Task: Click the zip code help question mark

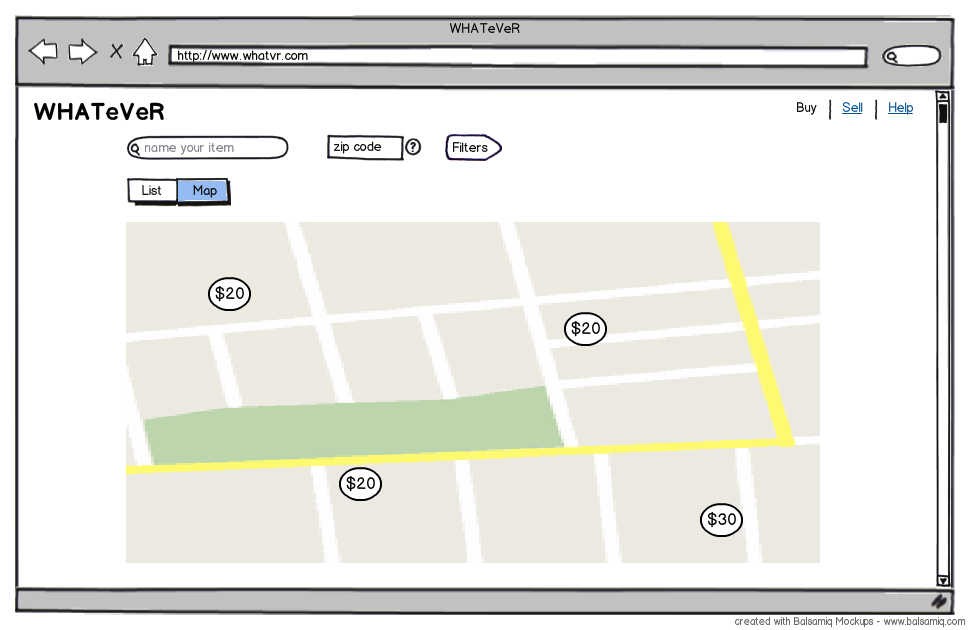Action: point(412,147)
